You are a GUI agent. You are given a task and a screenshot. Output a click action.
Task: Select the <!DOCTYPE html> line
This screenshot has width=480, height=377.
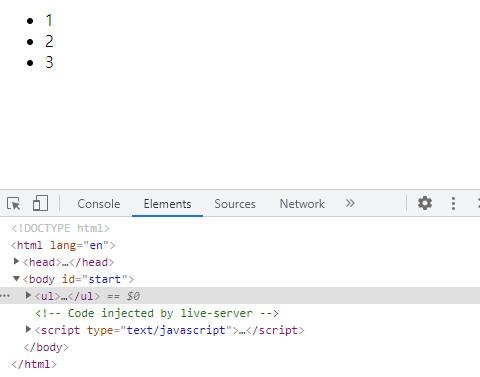[60, 228]
